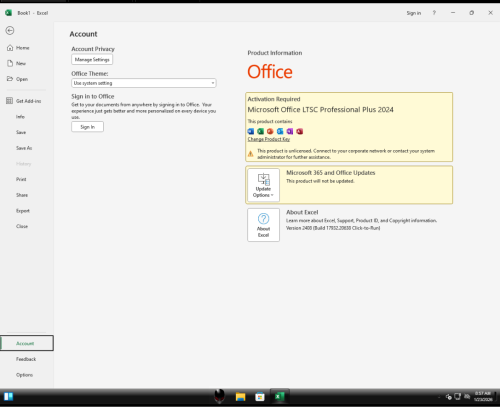Open the Feedback page

click(26, 359)
